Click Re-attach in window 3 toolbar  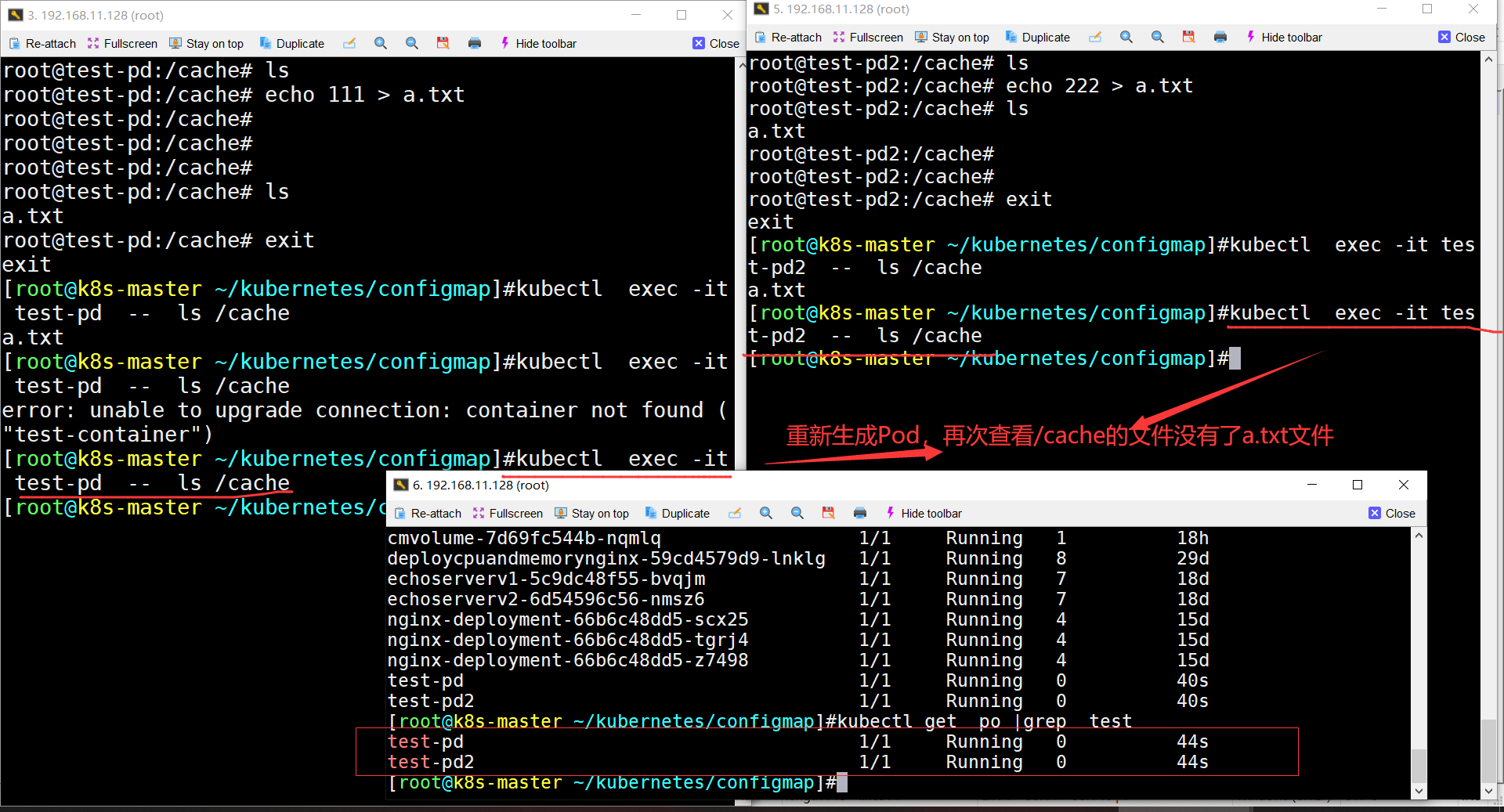[42, 44]
